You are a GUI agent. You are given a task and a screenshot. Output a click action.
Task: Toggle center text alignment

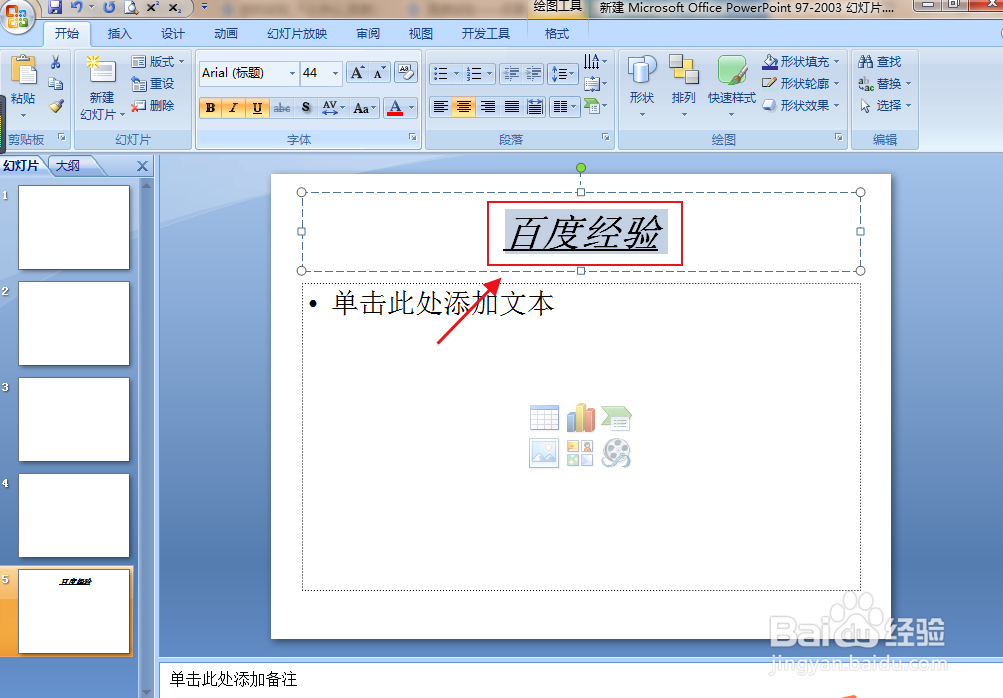point(464,107)
